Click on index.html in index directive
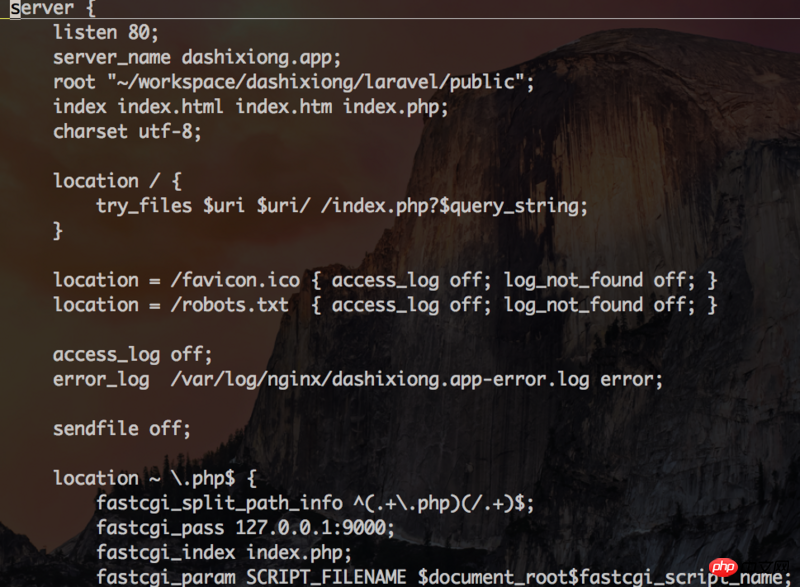Image resolution: width=800 pixels, height=587 pixels. coord(170,107)
